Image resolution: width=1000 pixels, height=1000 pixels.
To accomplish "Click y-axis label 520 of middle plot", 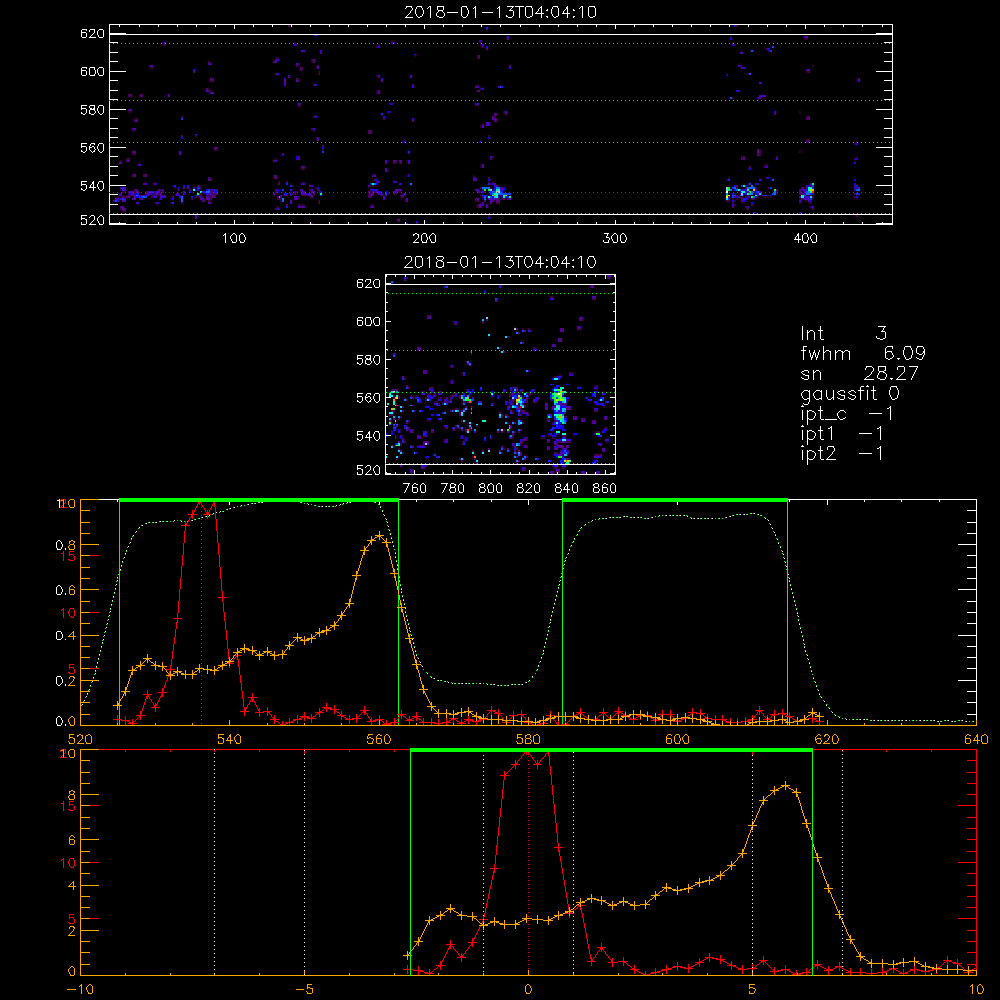I will coord(368,470).
